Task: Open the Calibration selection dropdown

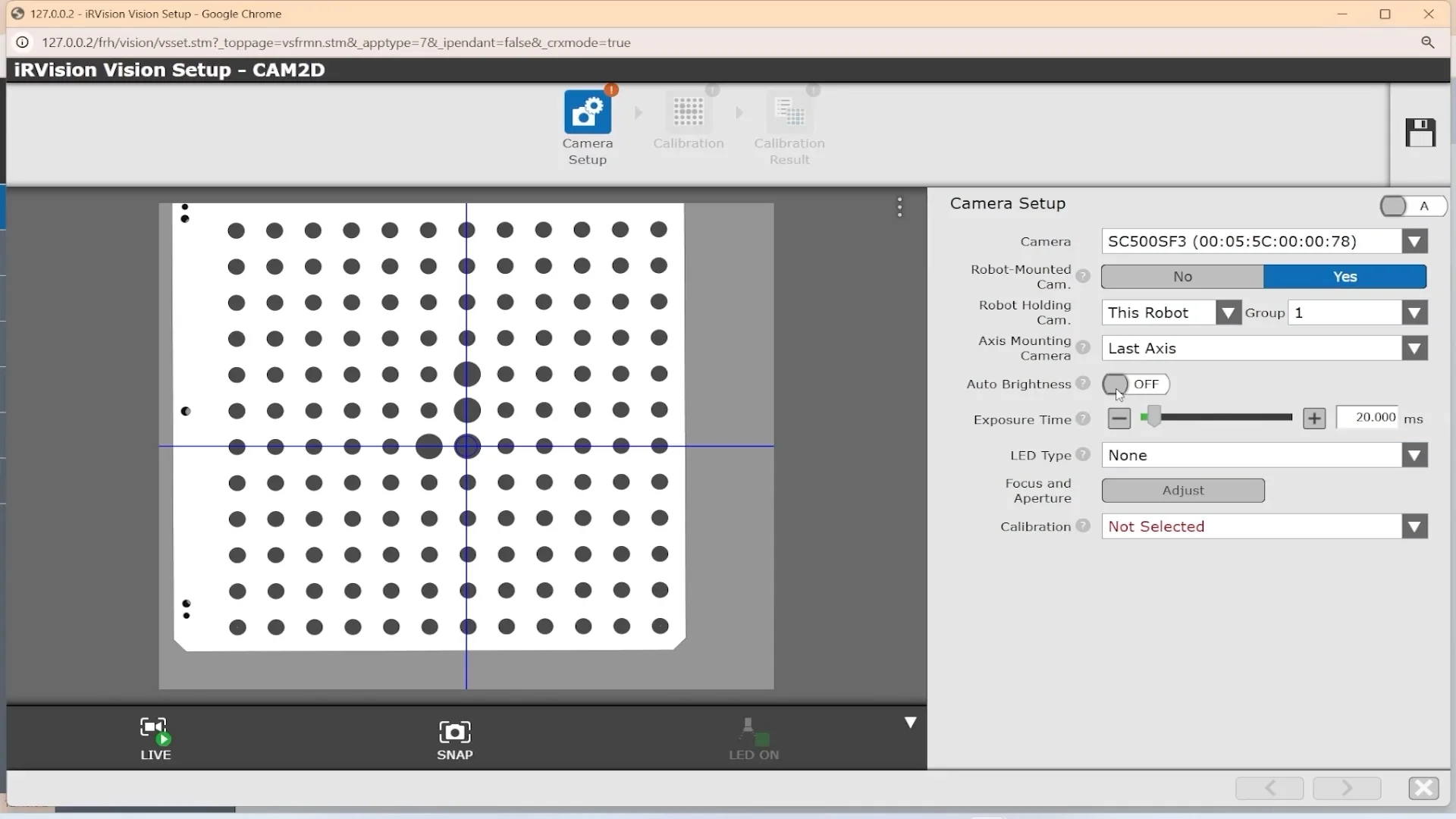Action: click(x=1415, y=526)
